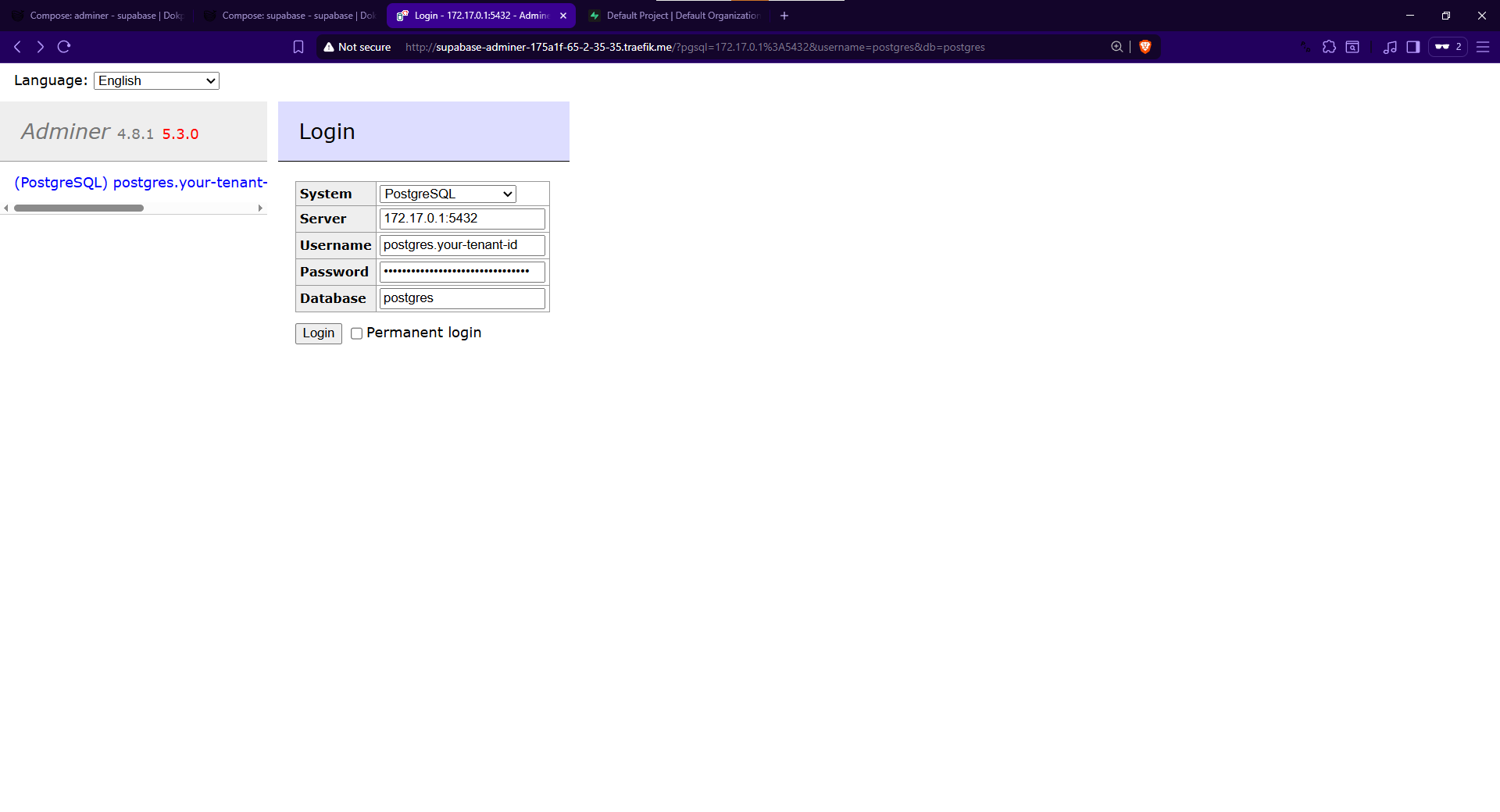Click the Server row label
Image resolution: width=1500 pixels, height=812 pixels.
coord(323,219)
